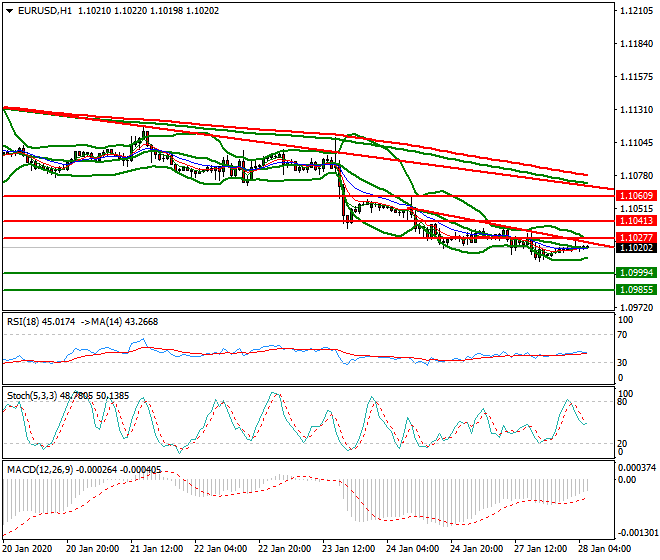This screenshot has height=560, width=660.
Task: Click the 27 Jan 12:00 time label
Action: coord(540,549)
